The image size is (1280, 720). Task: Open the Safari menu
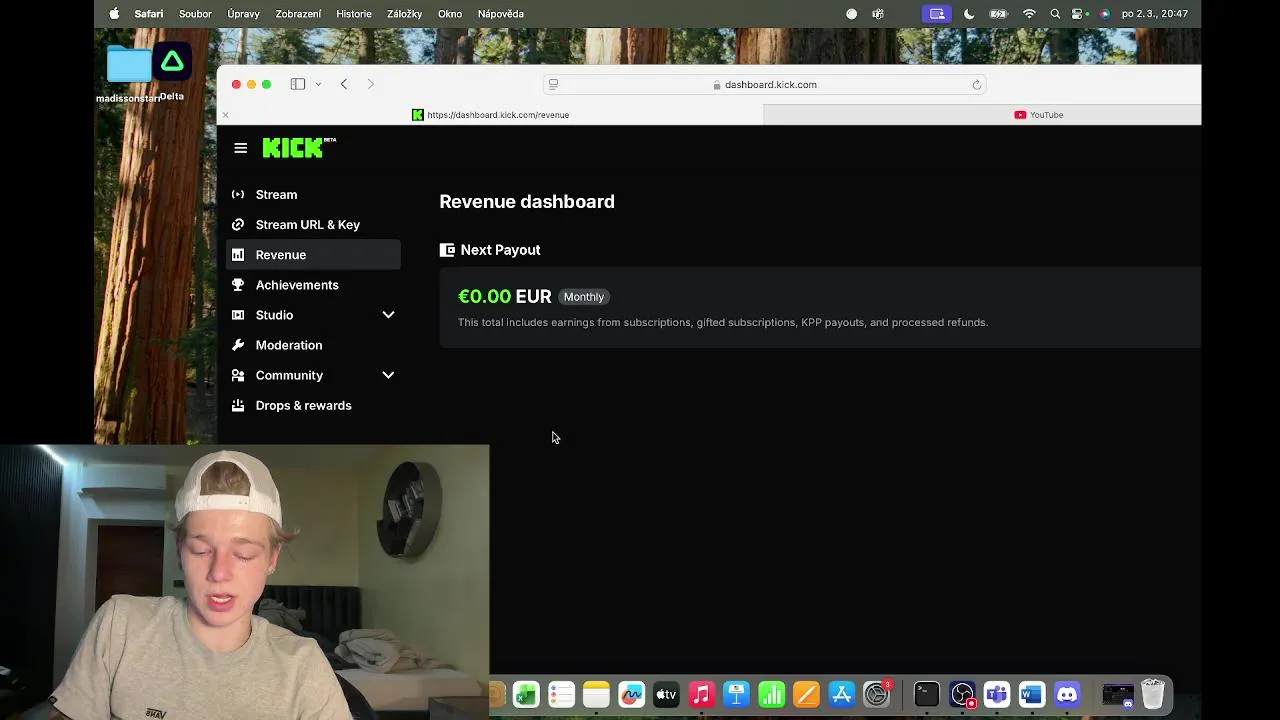149,14
